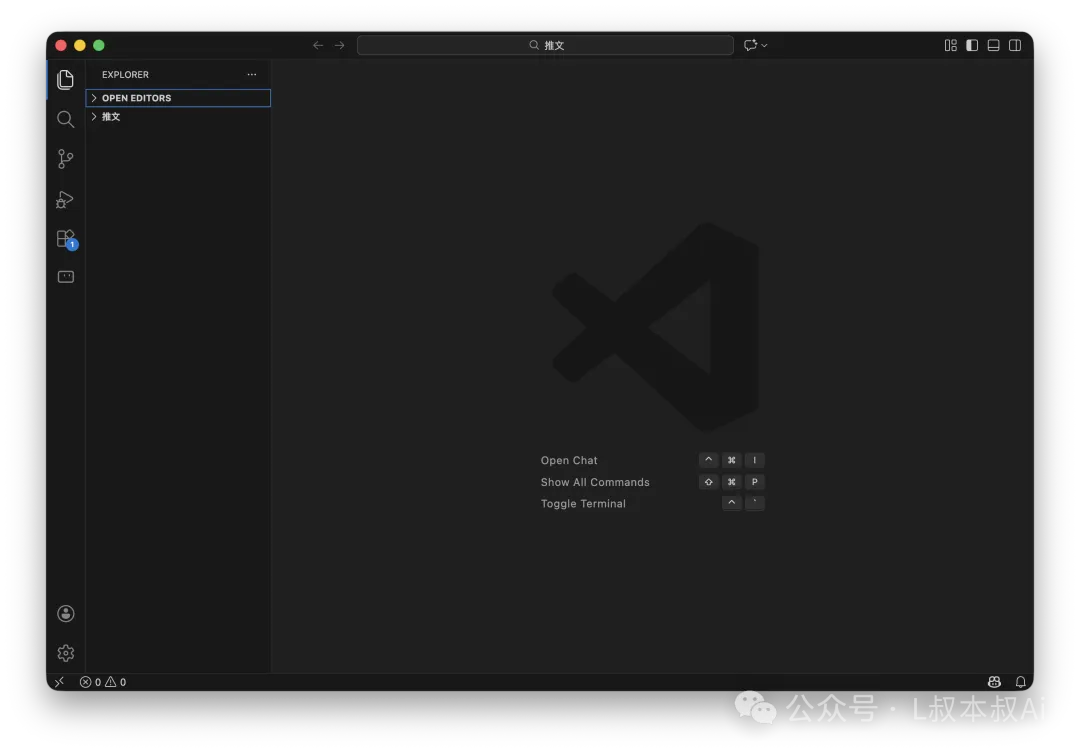Open the Remote Explorer view icon
This screenshot has width=1080, height=752.
65,277
